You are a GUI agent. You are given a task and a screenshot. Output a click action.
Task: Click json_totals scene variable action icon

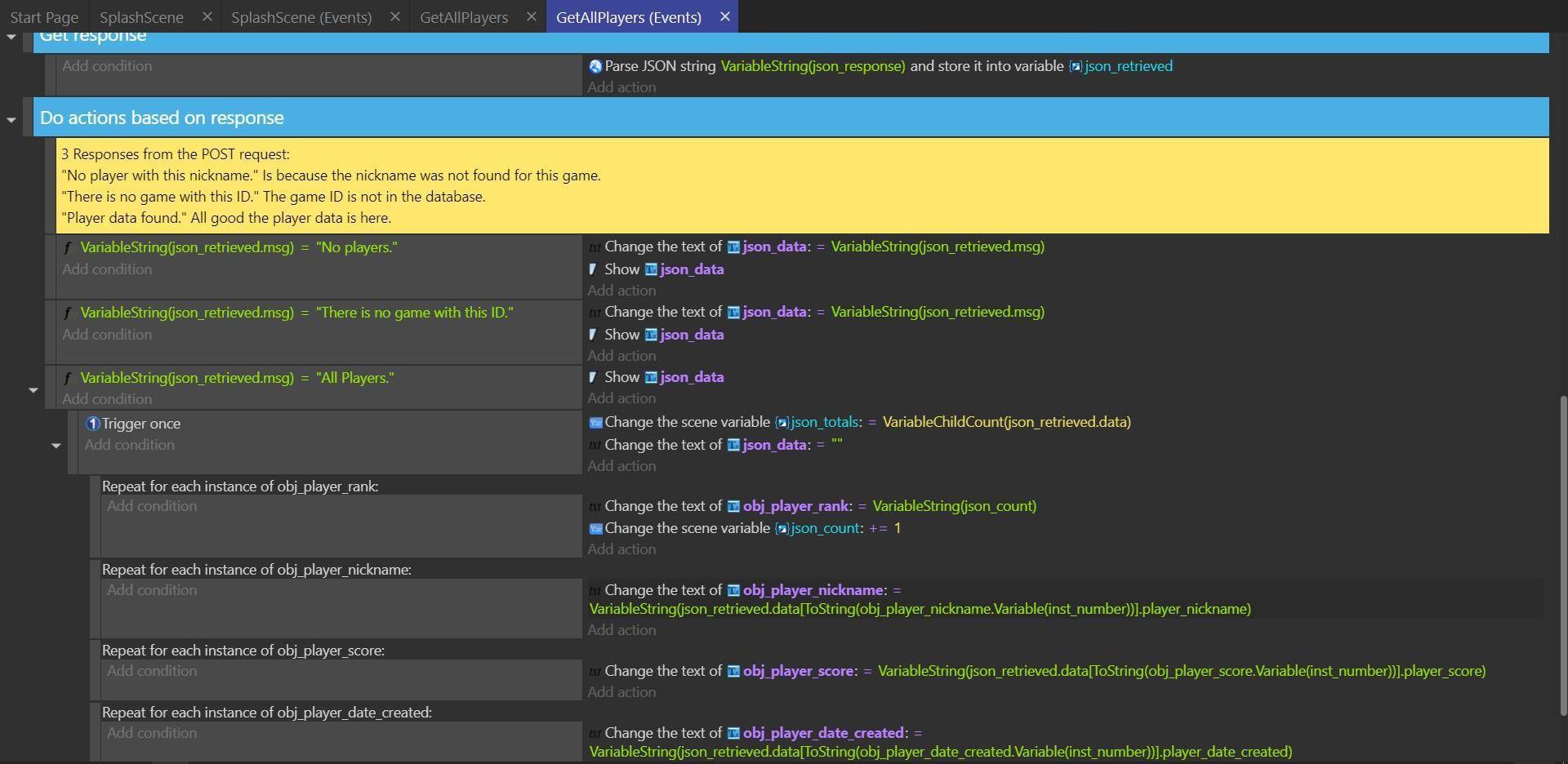click(x=595, y=423)
